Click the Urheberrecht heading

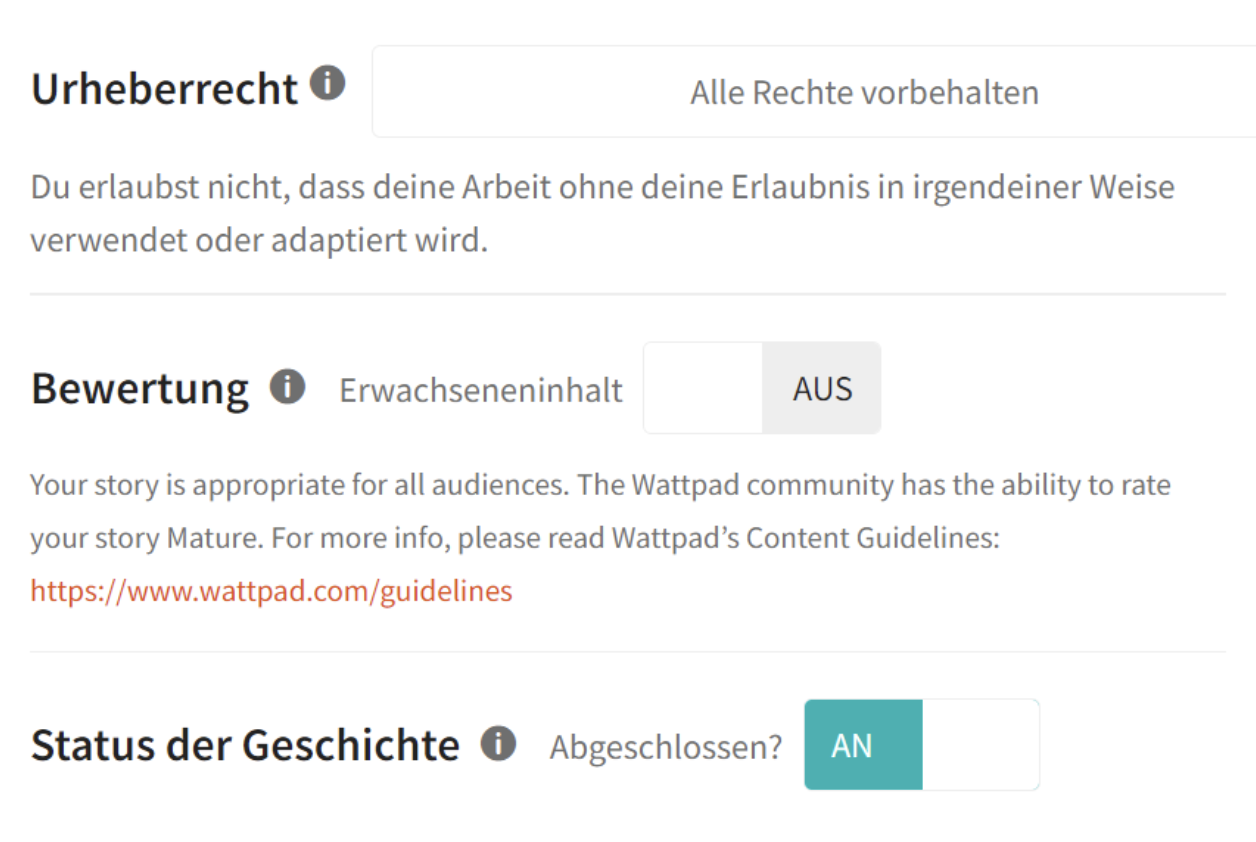point(165,89)
